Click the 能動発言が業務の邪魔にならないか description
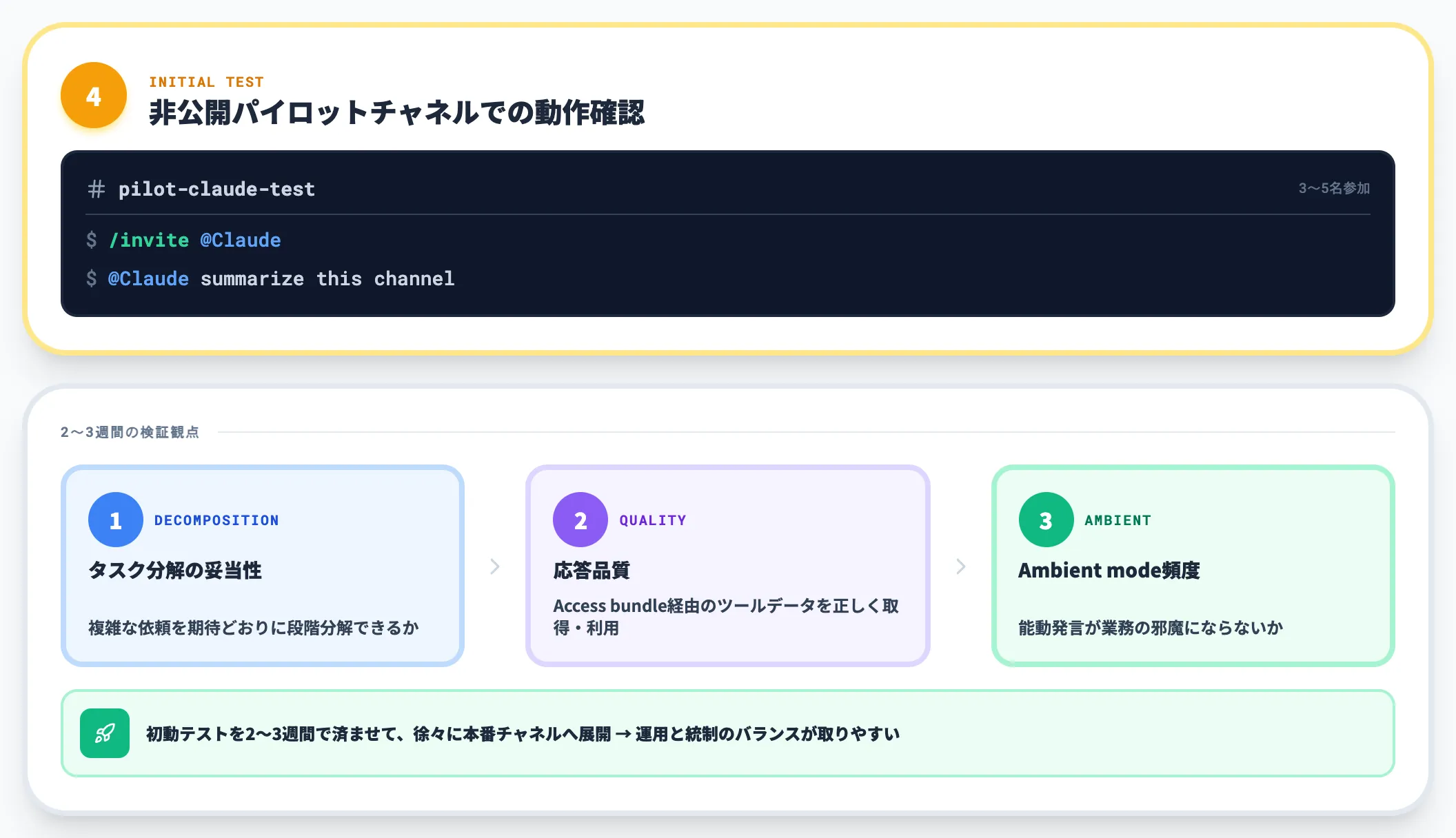The image size is (1456, 838). (x=1151, y=627)
